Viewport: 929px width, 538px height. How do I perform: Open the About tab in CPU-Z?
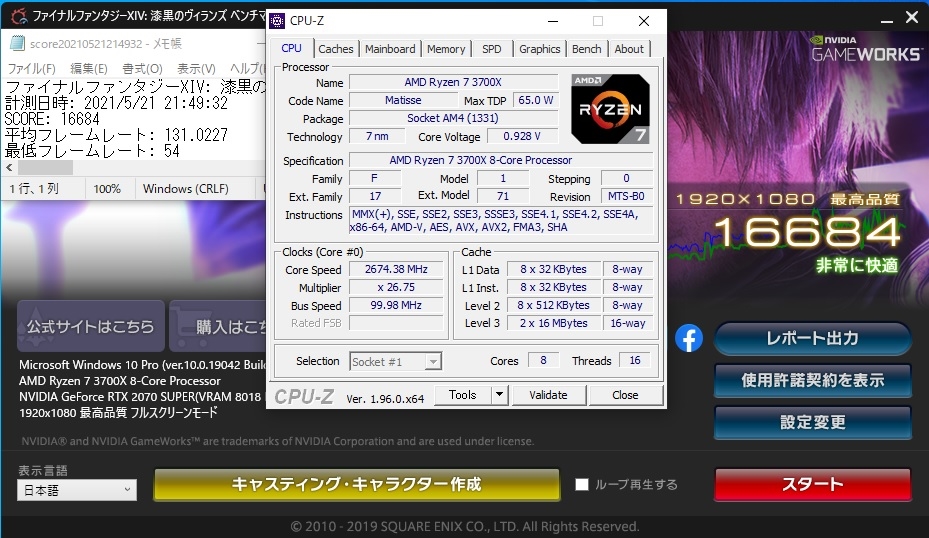pos(629,49)
